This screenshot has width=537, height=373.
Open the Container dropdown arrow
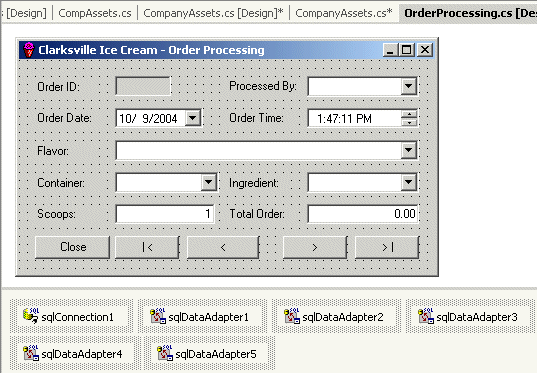click(x=209, y=182)
